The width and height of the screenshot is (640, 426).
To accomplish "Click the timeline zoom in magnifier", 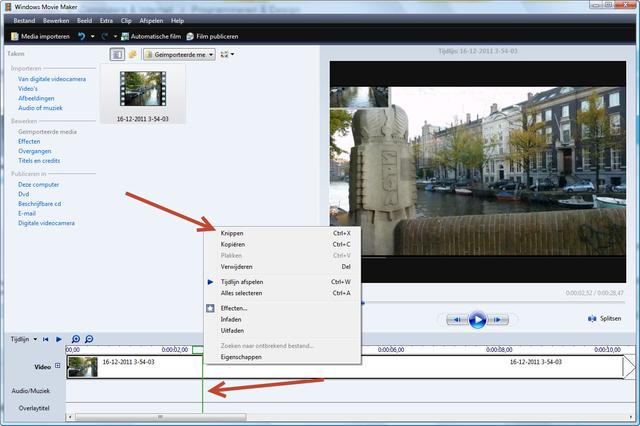I will pos(75,339).
